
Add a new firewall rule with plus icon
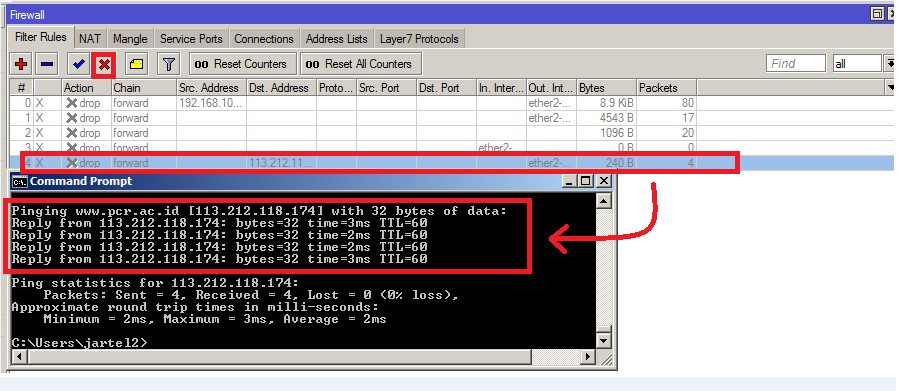[21, 64]
